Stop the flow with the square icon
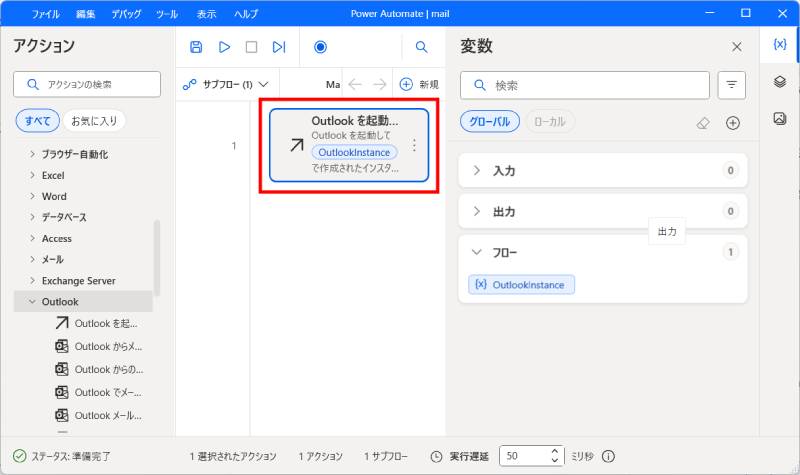 pyautogui.click(x=252, y=47)
